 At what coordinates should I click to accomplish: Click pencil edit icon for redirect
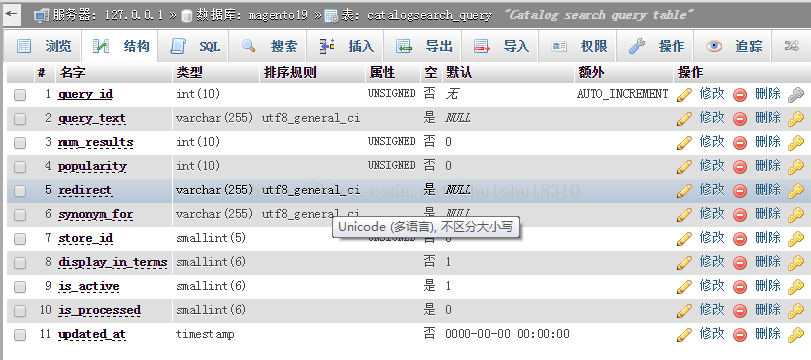click(684, 191)
